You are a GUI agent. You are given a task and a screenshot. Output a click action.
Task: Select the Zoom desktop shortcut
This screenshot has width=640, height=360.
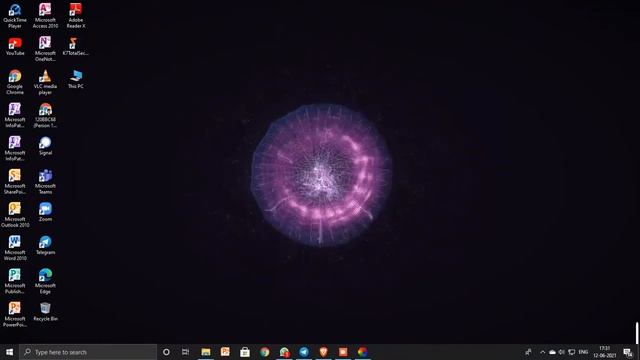[x=45, y=212]
